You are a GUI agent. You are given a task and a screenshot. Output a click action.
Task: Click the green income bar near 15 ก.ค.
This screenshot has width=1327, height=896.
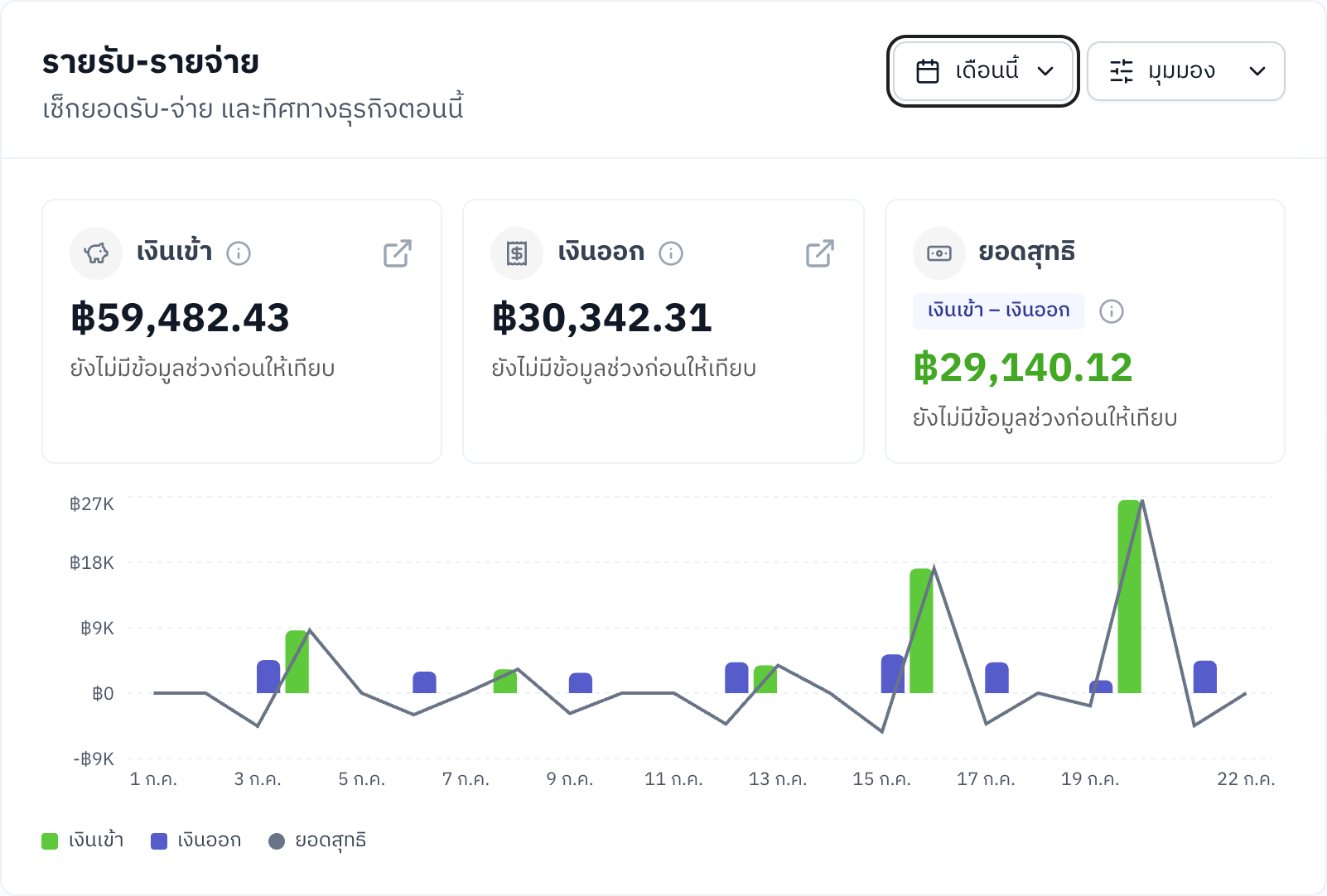click(921, 631)
